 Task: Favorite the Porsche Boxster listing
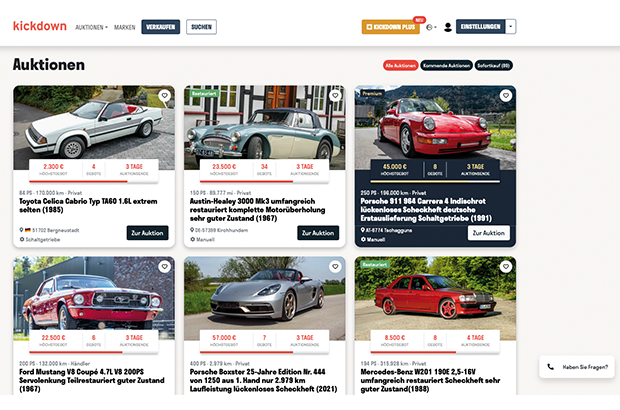(x=335, y=266)
